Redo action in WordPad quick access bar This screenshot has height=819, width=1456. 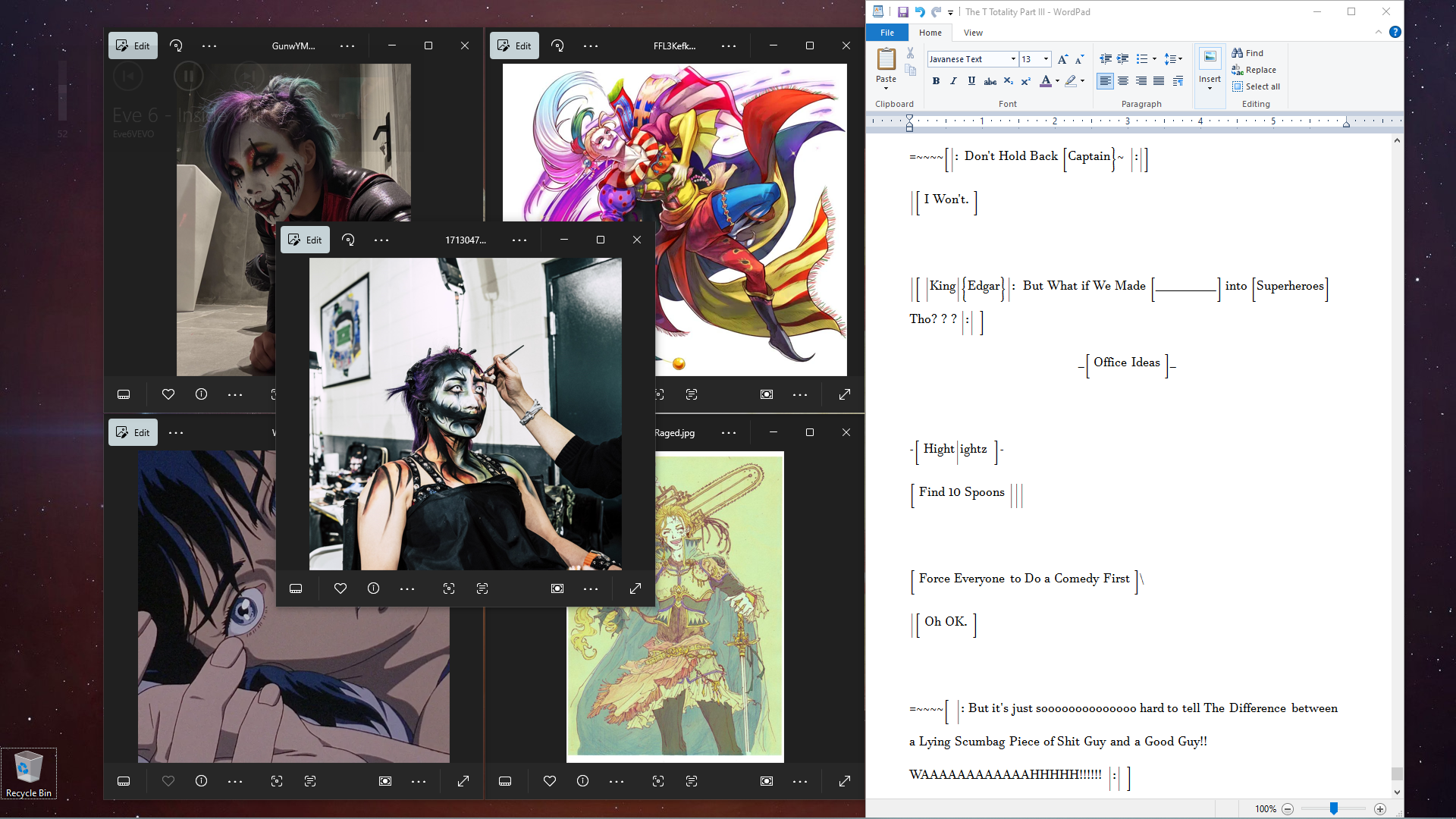pos(936,12)
